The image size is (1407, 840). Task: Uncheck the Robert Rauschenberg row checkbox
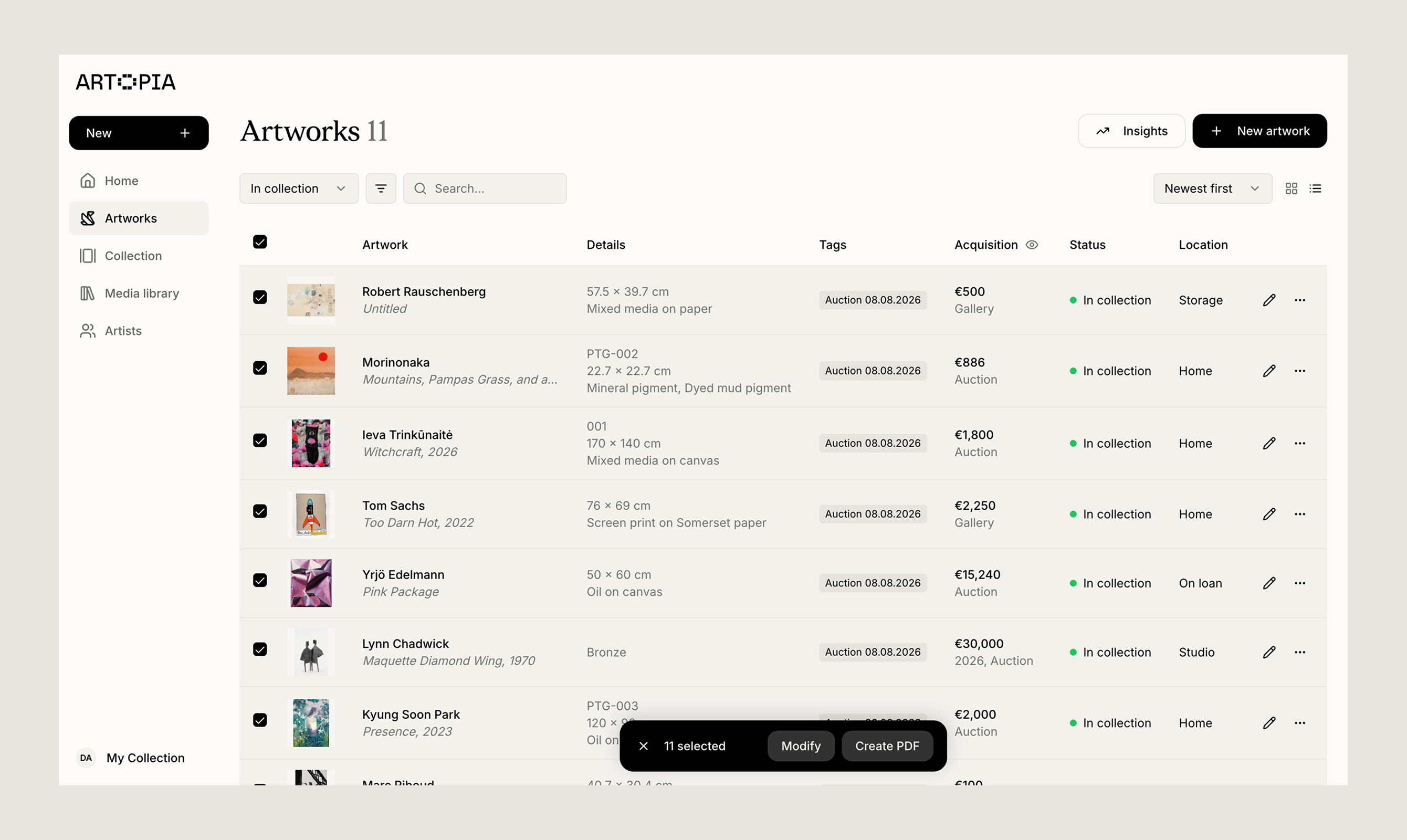(260, 297)
